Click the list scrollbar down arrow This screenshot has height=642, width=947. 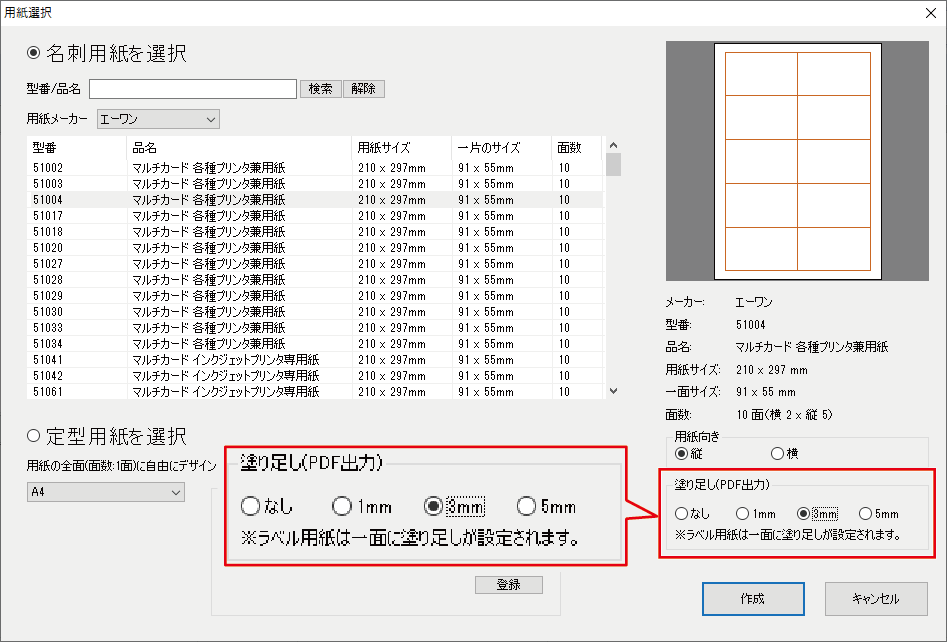click(614, 391)
